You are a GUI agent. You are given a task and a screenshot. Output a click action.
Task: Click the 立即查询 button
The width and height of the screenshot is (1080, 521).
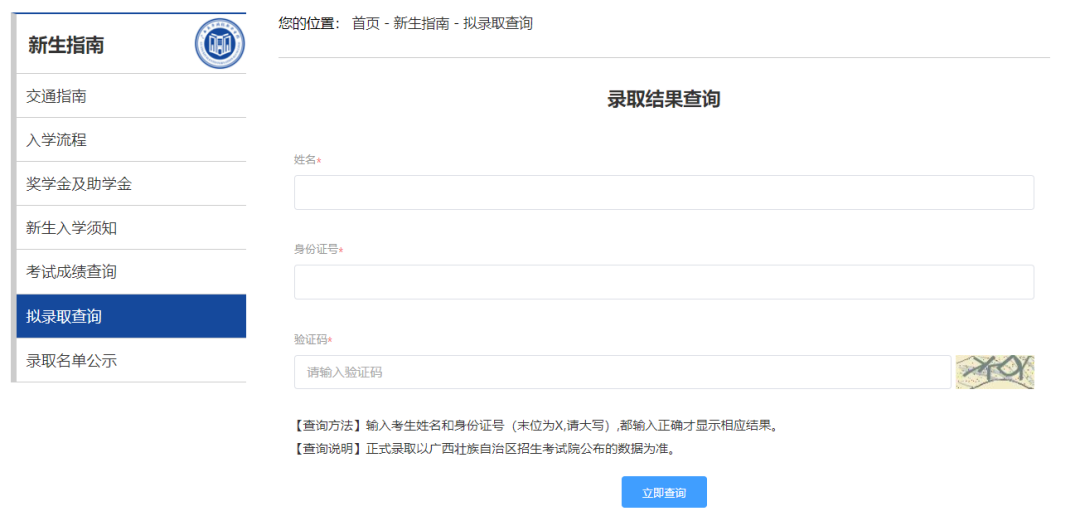664,492
